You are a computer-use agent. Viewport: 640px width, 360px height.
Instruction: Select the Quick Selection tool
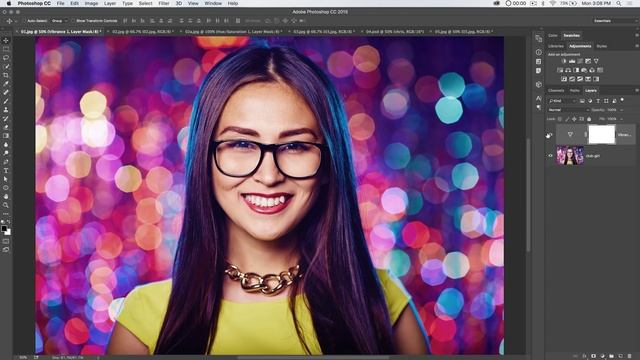6,66
